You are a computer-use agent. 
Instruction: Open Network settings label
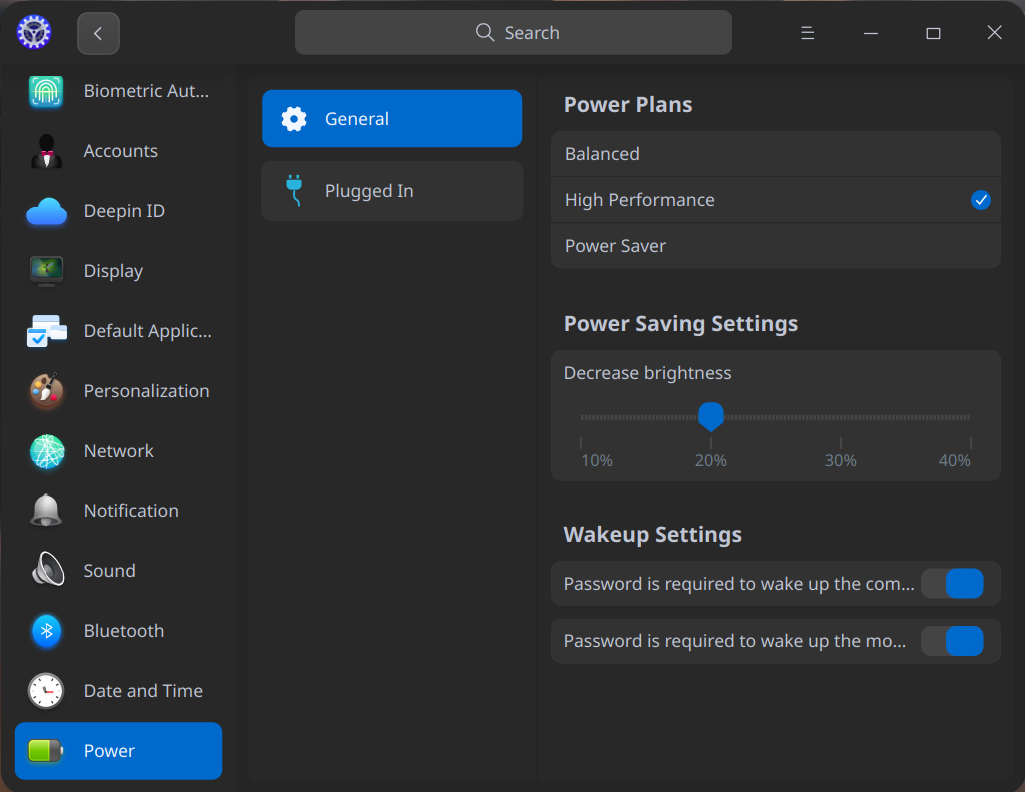coord(118,451)
